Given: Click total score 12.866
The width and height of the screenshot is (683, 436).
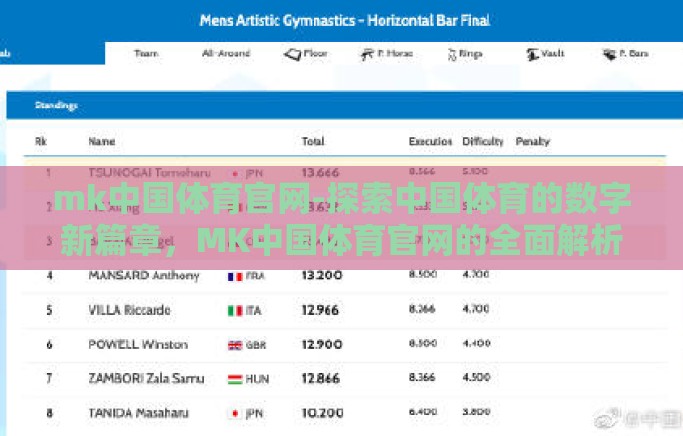Looking at the screenshot, I should pos(321,379).
